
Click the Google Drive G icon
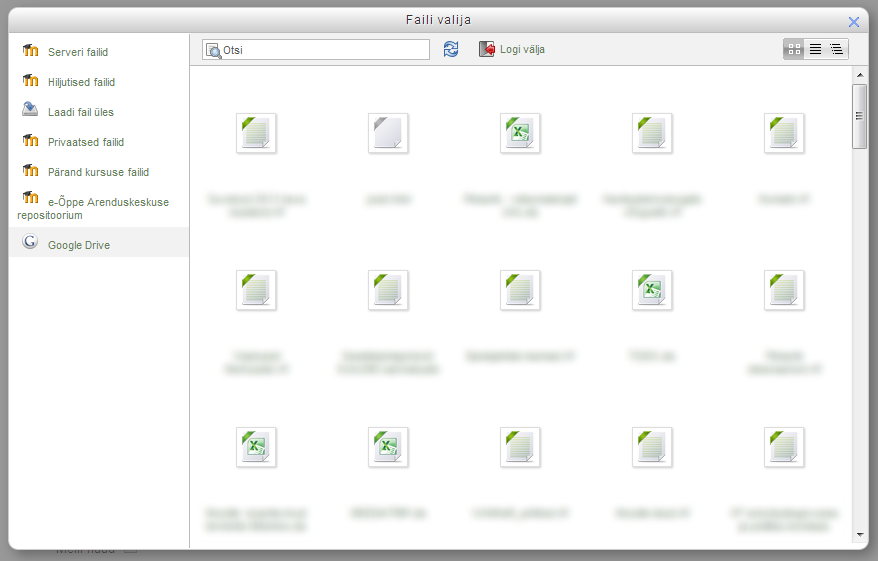[x=30, y=242]
